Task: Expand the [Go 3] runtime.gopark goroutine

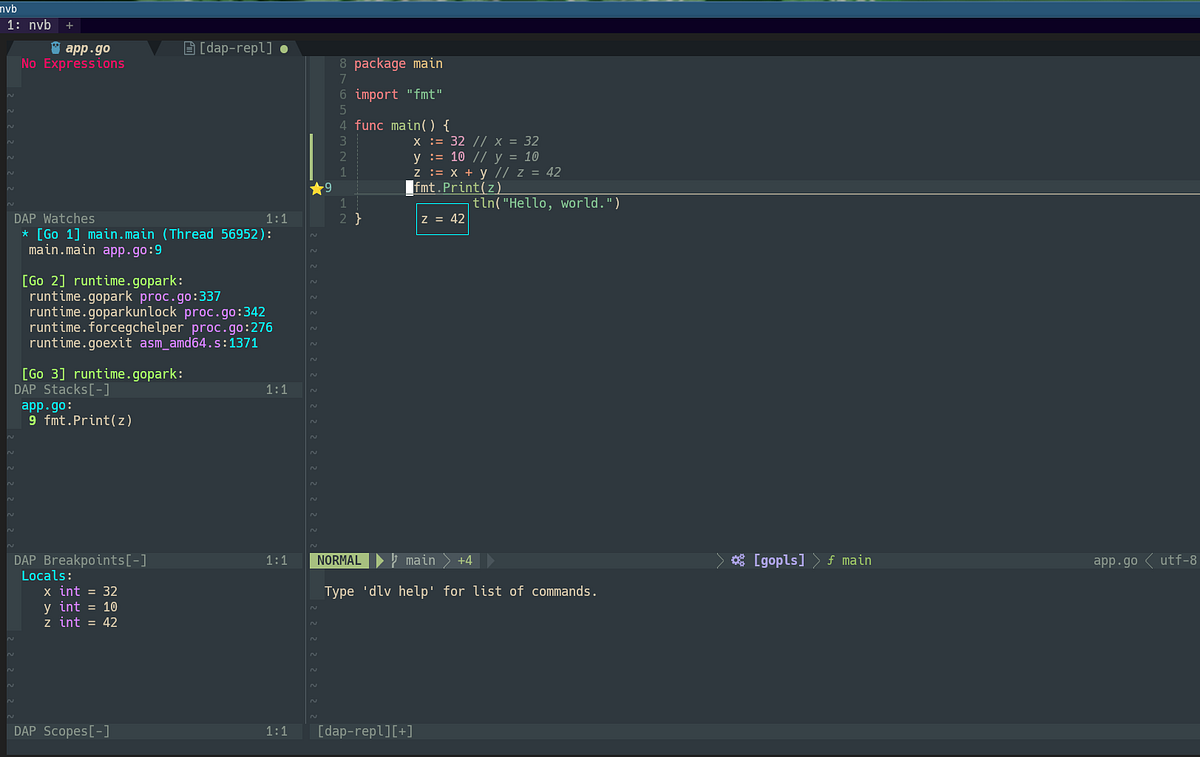Action: click(102, 374)
